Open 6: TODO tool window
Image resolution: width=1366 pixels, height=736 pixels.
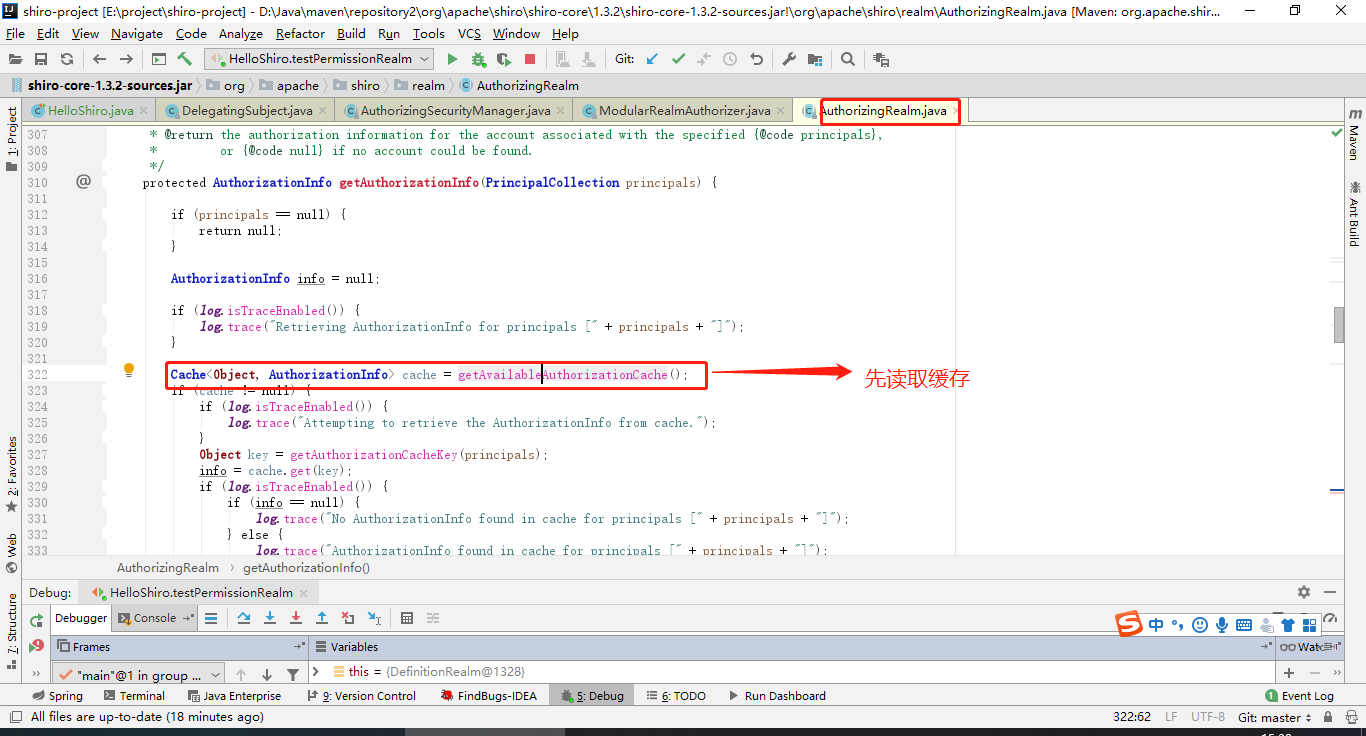[675, 696]
